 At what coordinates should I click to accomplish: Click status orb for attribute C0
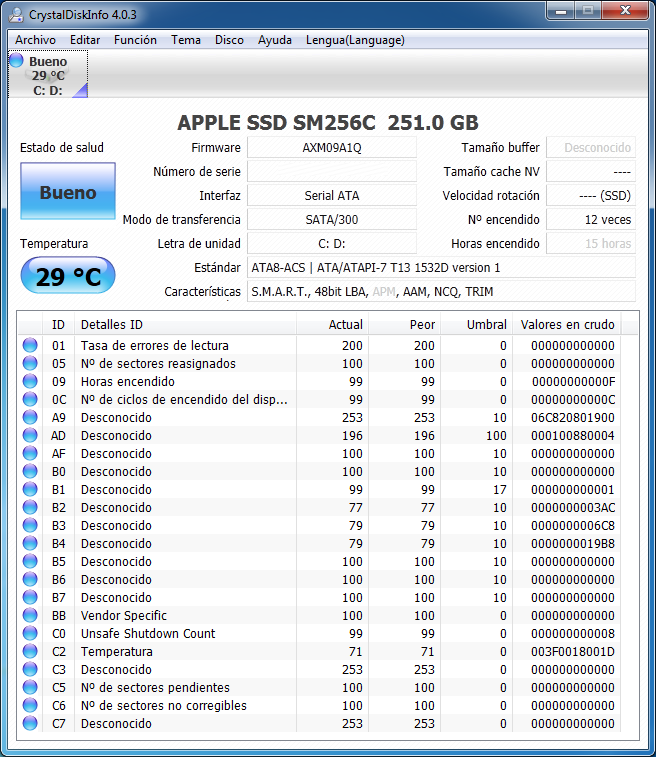coord(30,633)
